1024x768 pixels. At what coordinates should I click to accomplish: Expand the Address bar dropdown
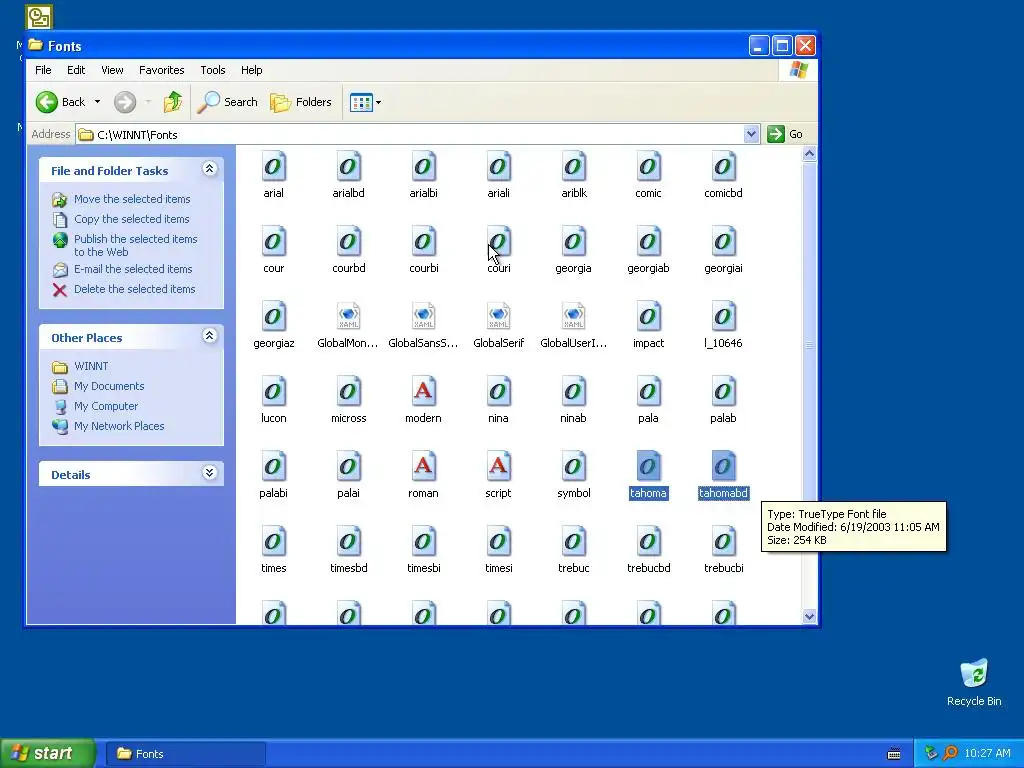click(x=751, y=134)
